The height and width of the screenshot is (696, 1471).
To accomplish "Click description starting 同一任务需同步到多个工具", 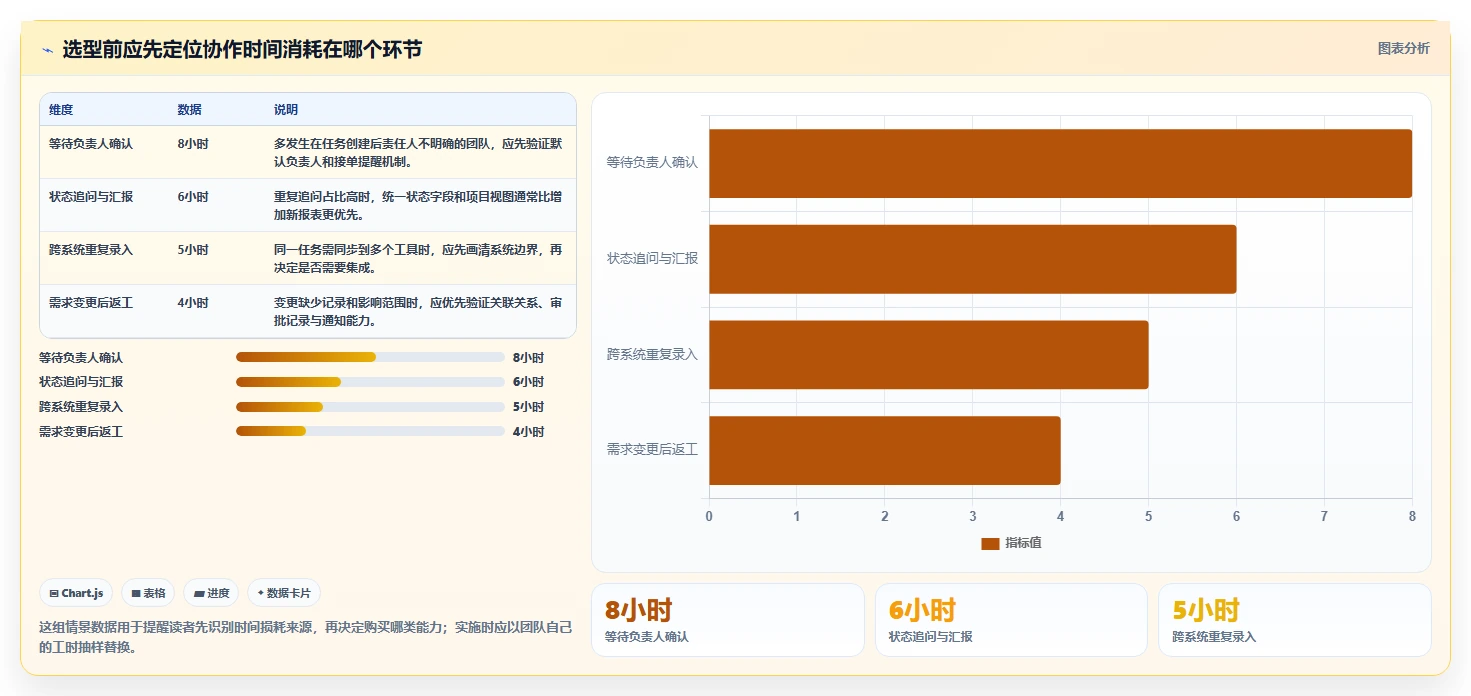I will (418, 258).
